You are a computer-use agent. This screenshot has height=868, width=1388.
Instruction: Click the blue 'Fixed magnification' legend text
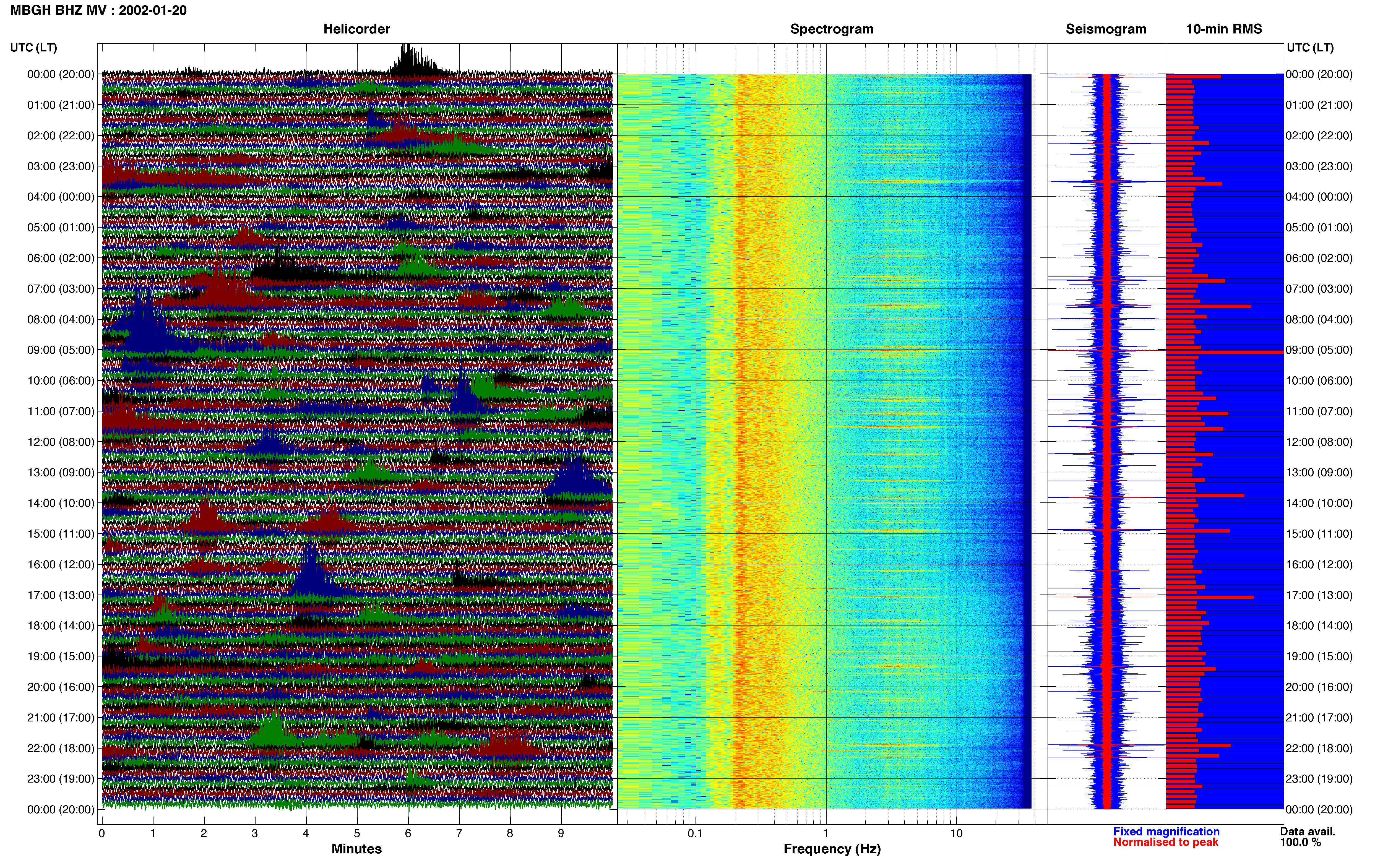(x=1166, y=831)
